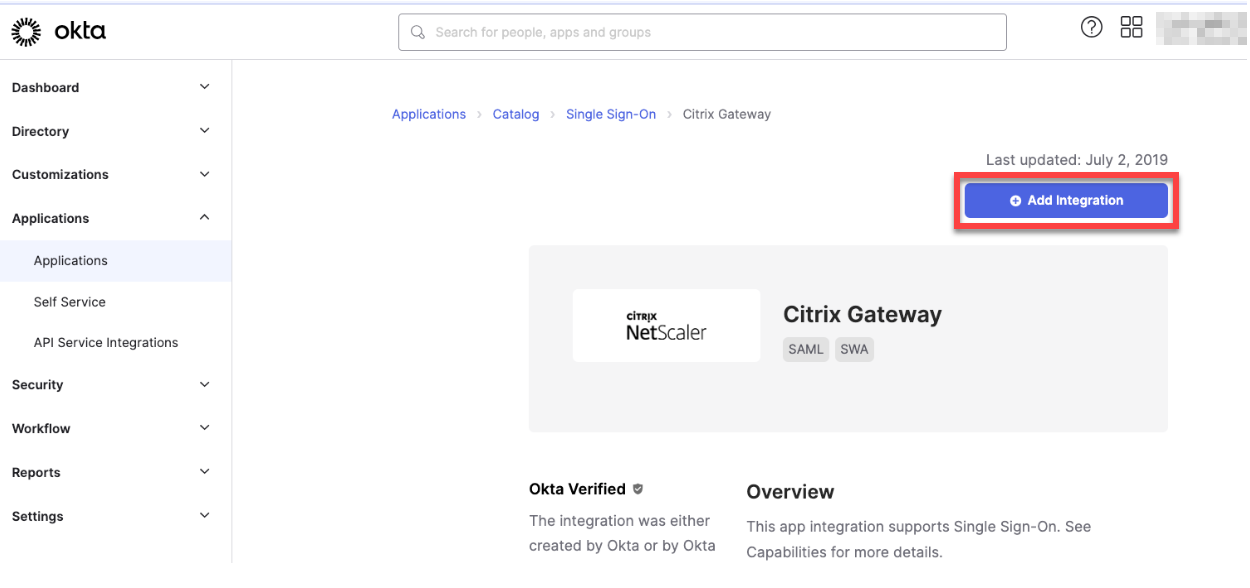Open Single Sign-On breadcrumb link
The height and width of the screenshot is (588, 1250).
pyautogui.click(x=611, y=115)
